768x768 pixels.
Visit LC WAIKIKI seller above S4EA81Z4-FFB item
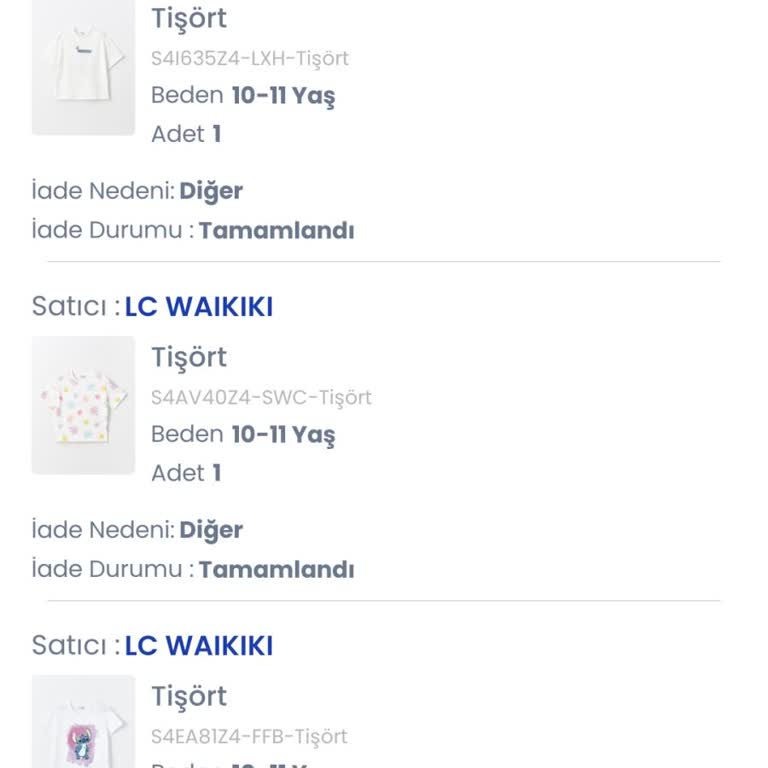pos(199,646)
